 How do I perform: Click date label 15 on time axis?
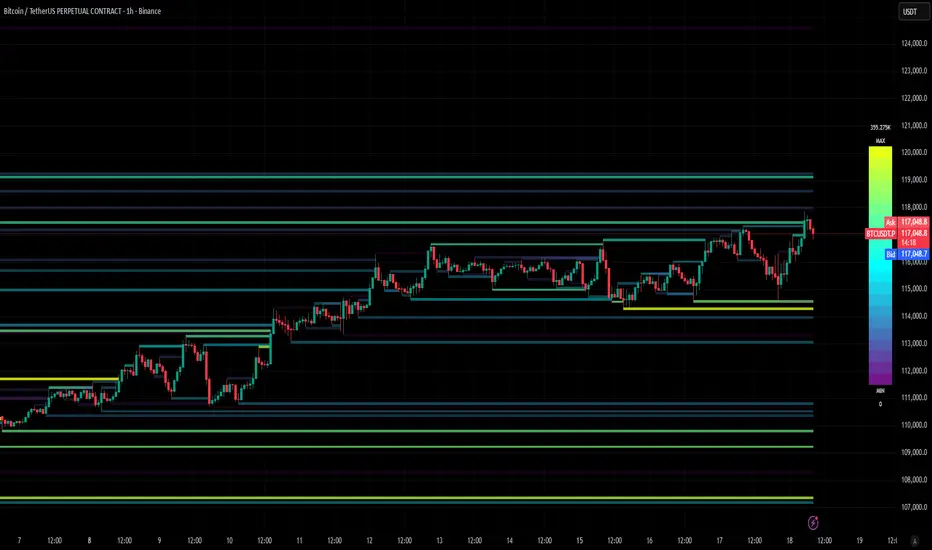click(x=580, y=540)
